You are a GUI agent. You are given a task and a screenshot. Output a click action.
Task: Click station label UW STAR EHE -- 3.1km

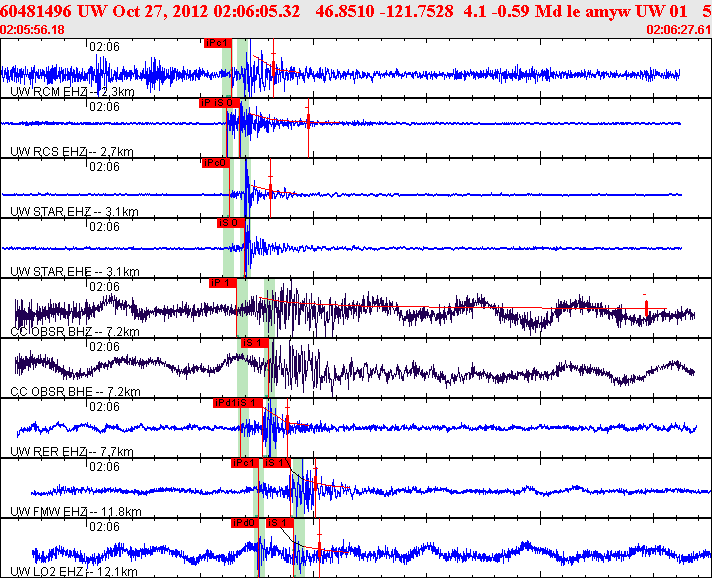[74, 272]
